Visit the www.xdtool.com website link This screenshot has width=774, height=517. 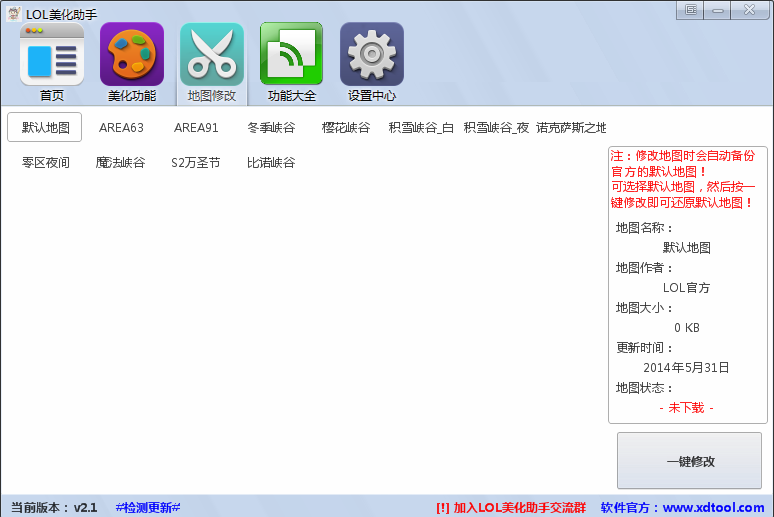pos(713,508)
